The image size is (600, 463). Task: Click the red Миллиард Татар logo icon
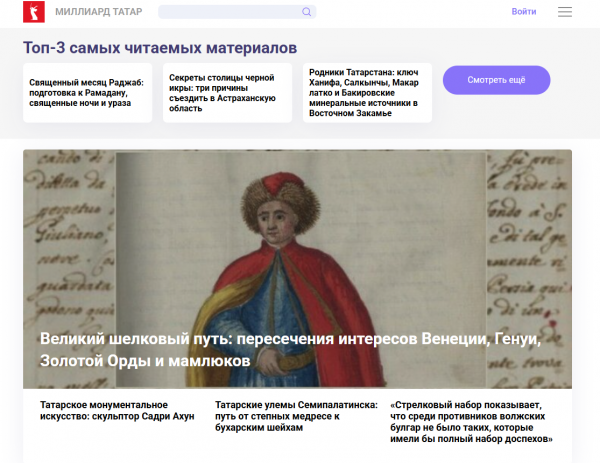tap(34, 12)
